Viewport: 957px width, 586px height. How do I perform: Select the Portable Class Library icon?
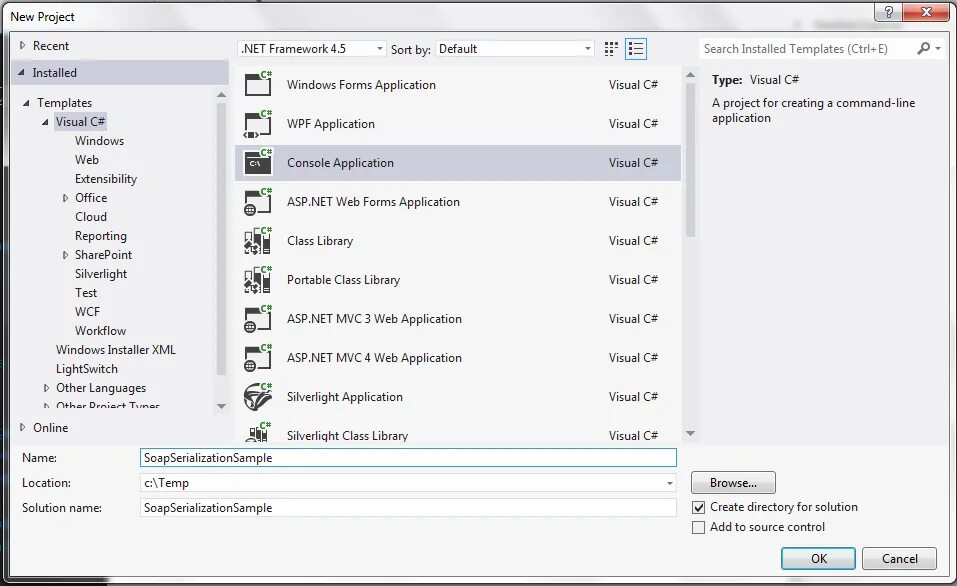tap(258, 280)
